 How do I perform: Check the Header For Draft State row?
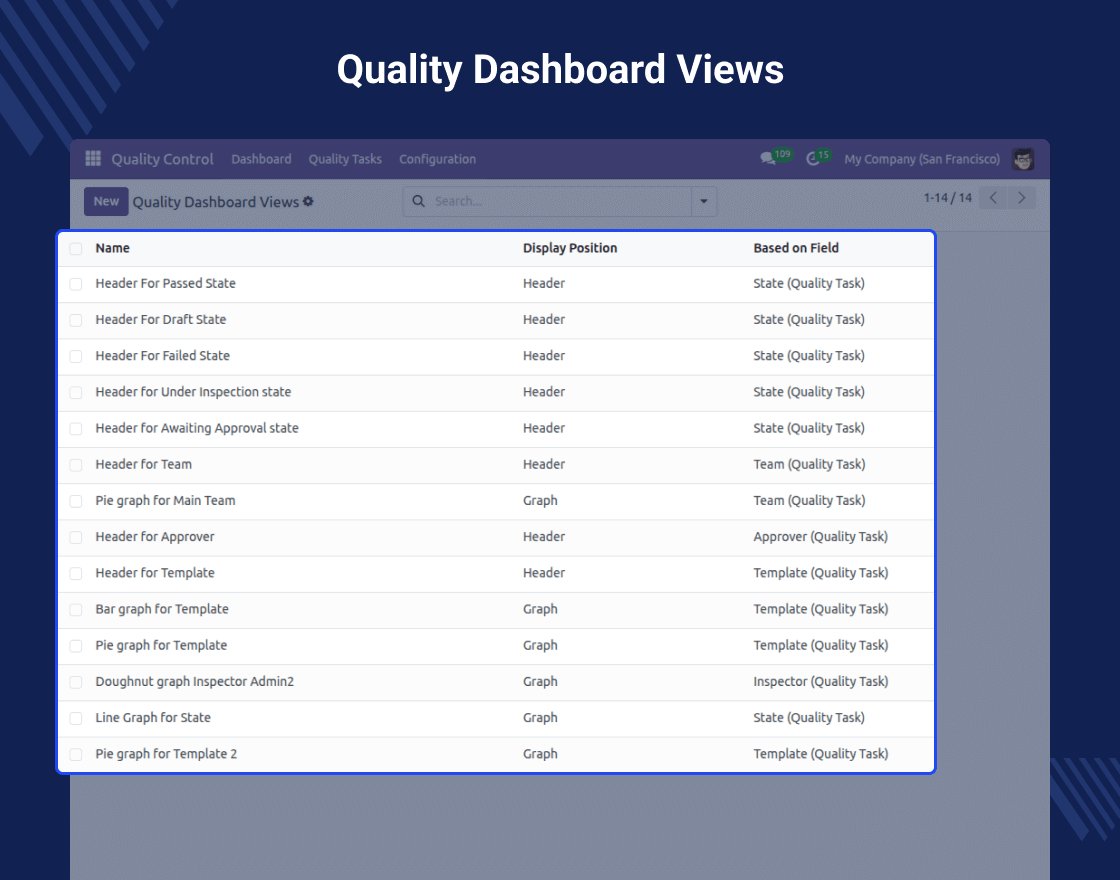click(76, 321)
